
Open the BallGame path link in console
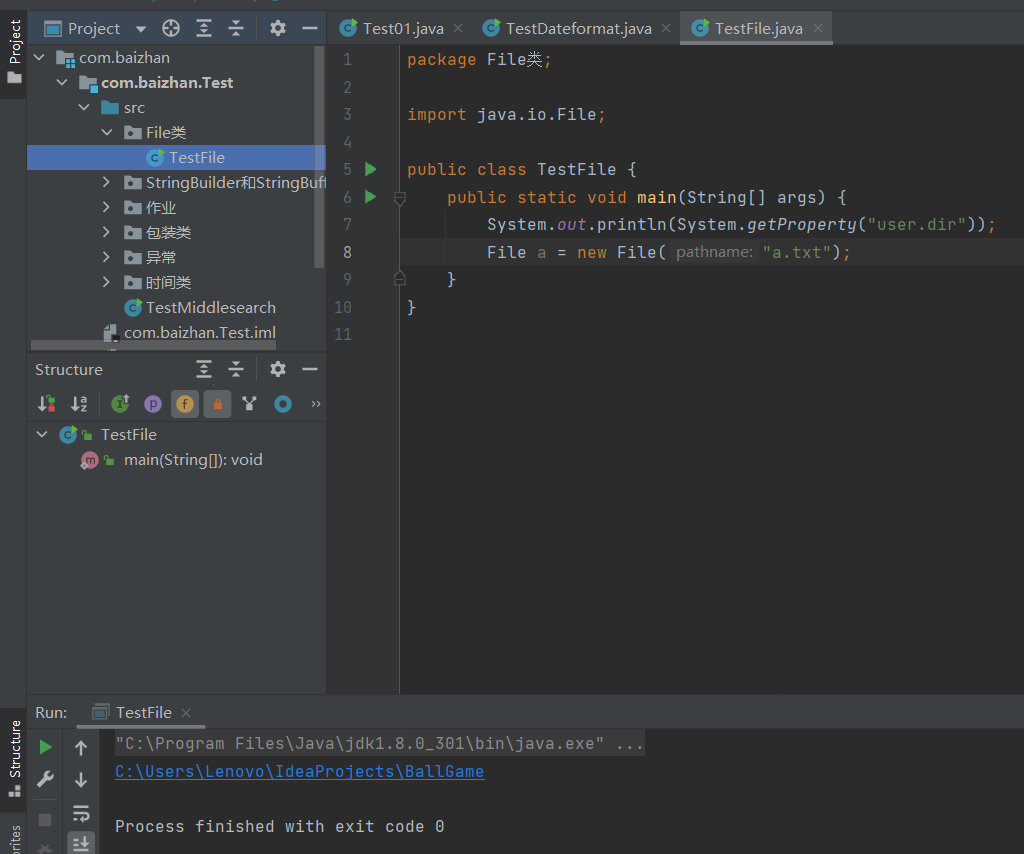pyautogui.click(x=300, y=772)
